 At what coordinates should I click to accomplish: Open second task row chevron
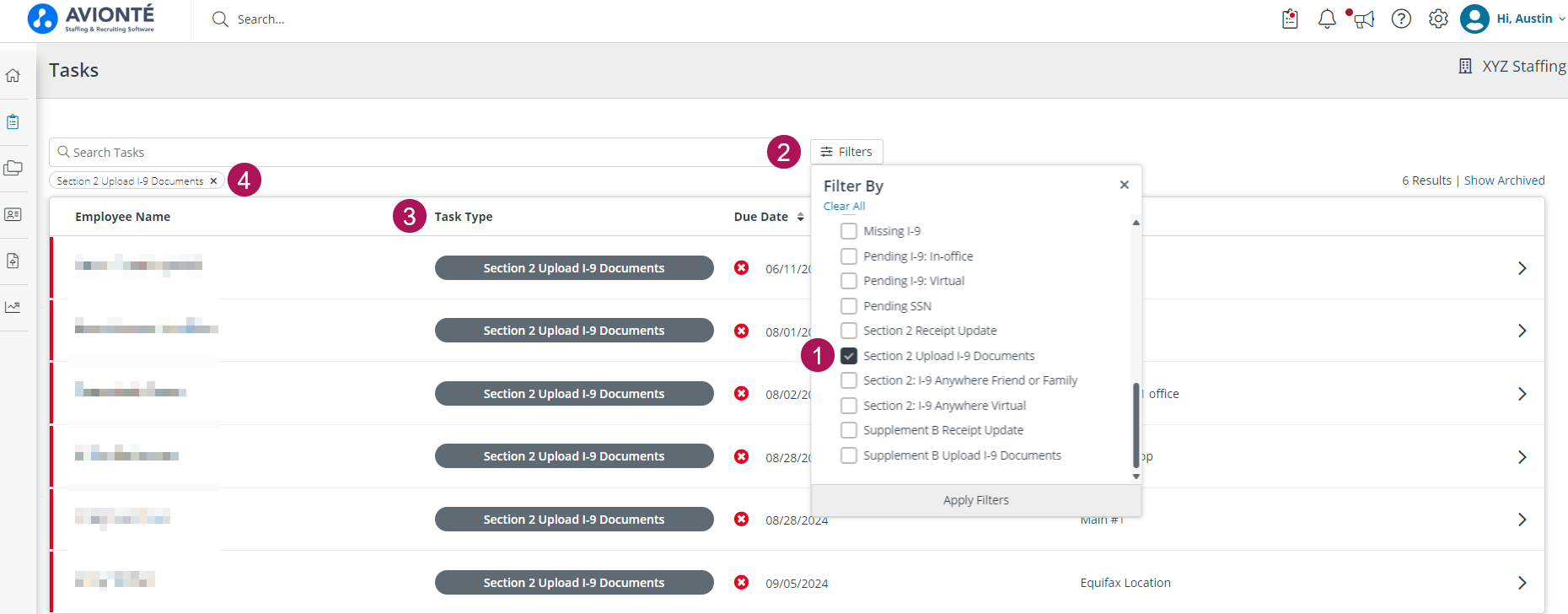tap(1522, 331)
